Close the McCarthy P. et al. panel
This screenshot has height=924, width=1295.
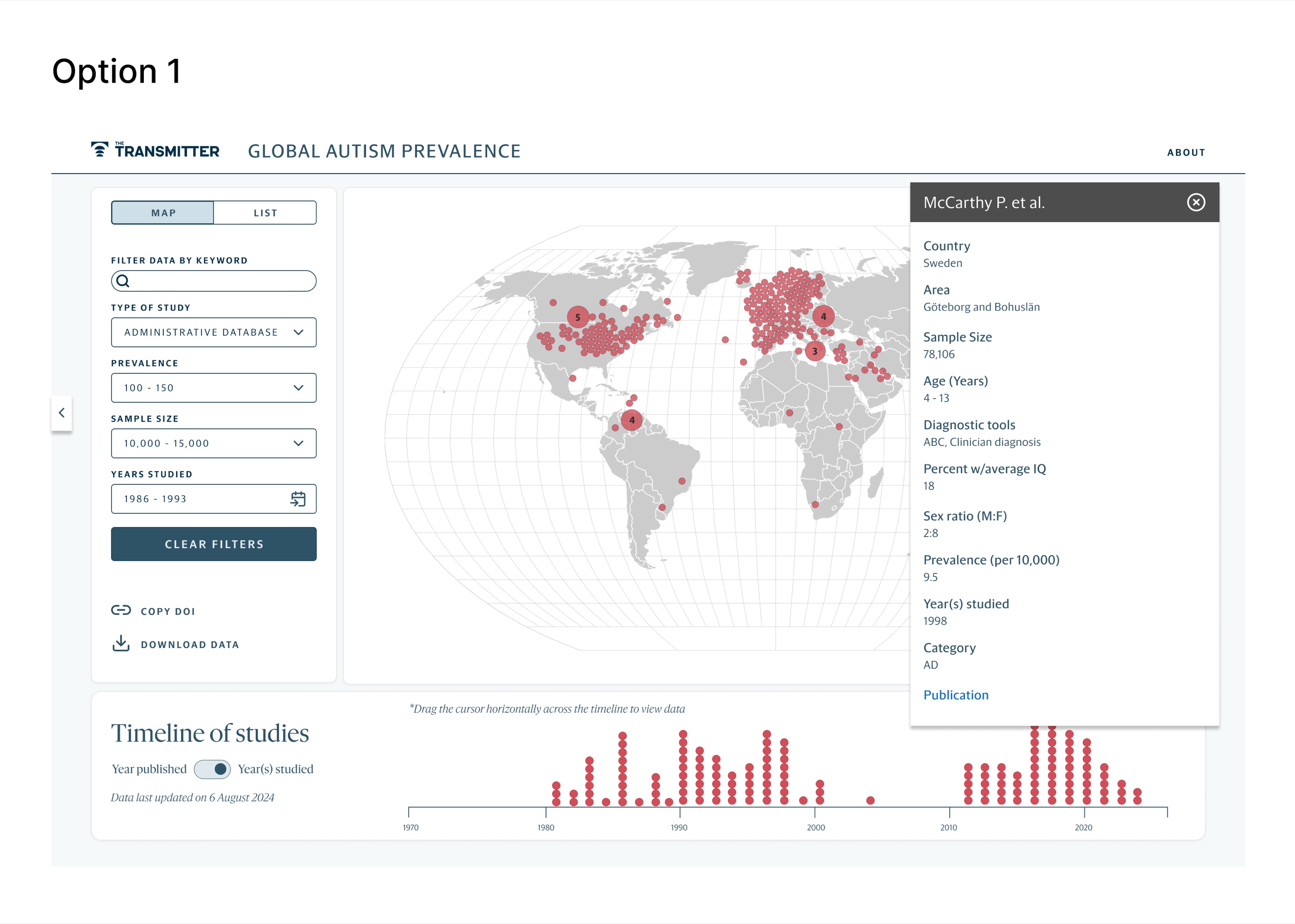click(x=1196, y=202)
